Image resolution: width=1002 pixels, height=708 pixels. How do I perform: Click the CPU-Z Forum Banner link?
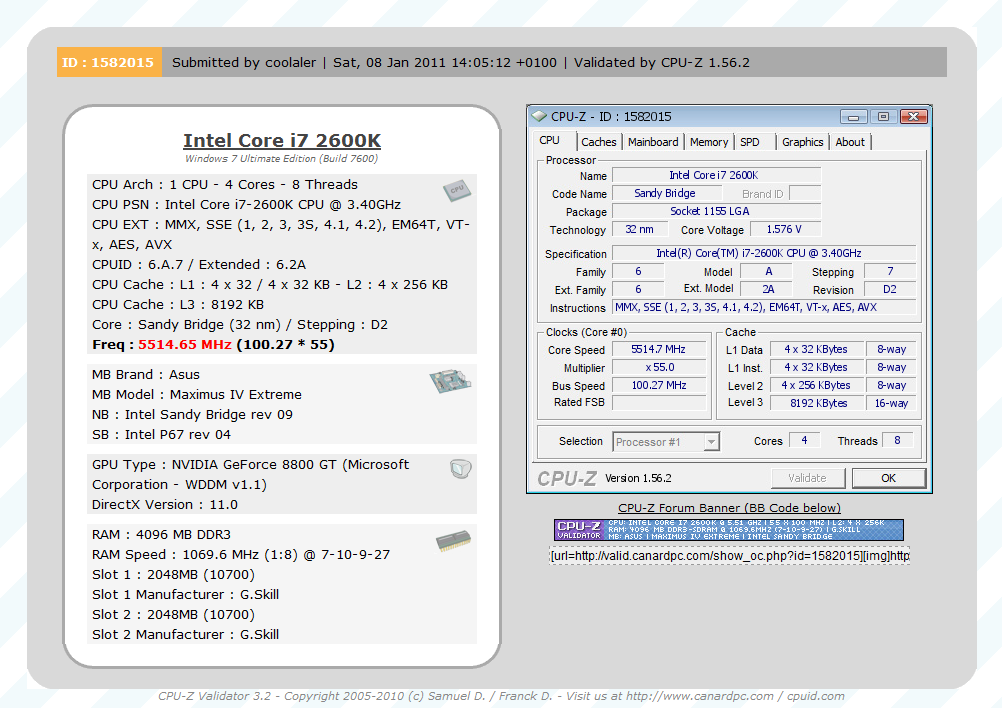coord(729,508)
